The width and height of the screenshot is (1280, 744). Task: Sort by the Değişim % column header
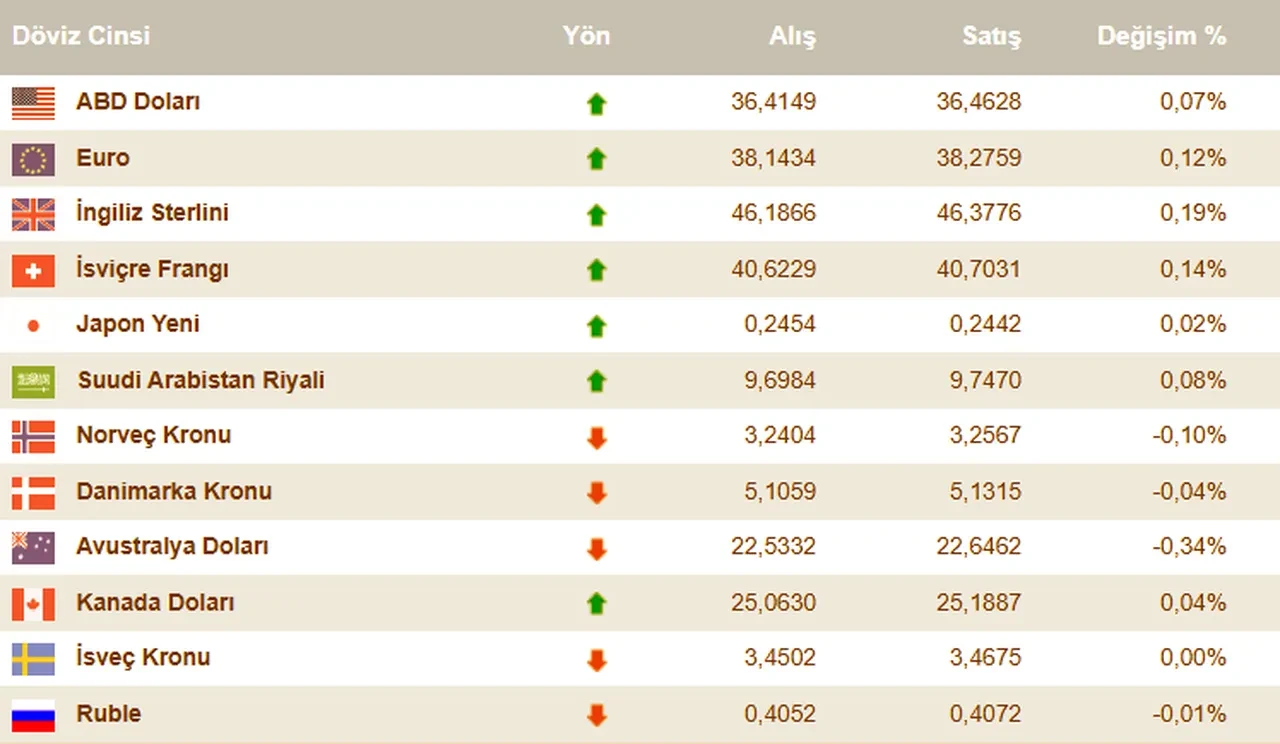click(1162, 36)
